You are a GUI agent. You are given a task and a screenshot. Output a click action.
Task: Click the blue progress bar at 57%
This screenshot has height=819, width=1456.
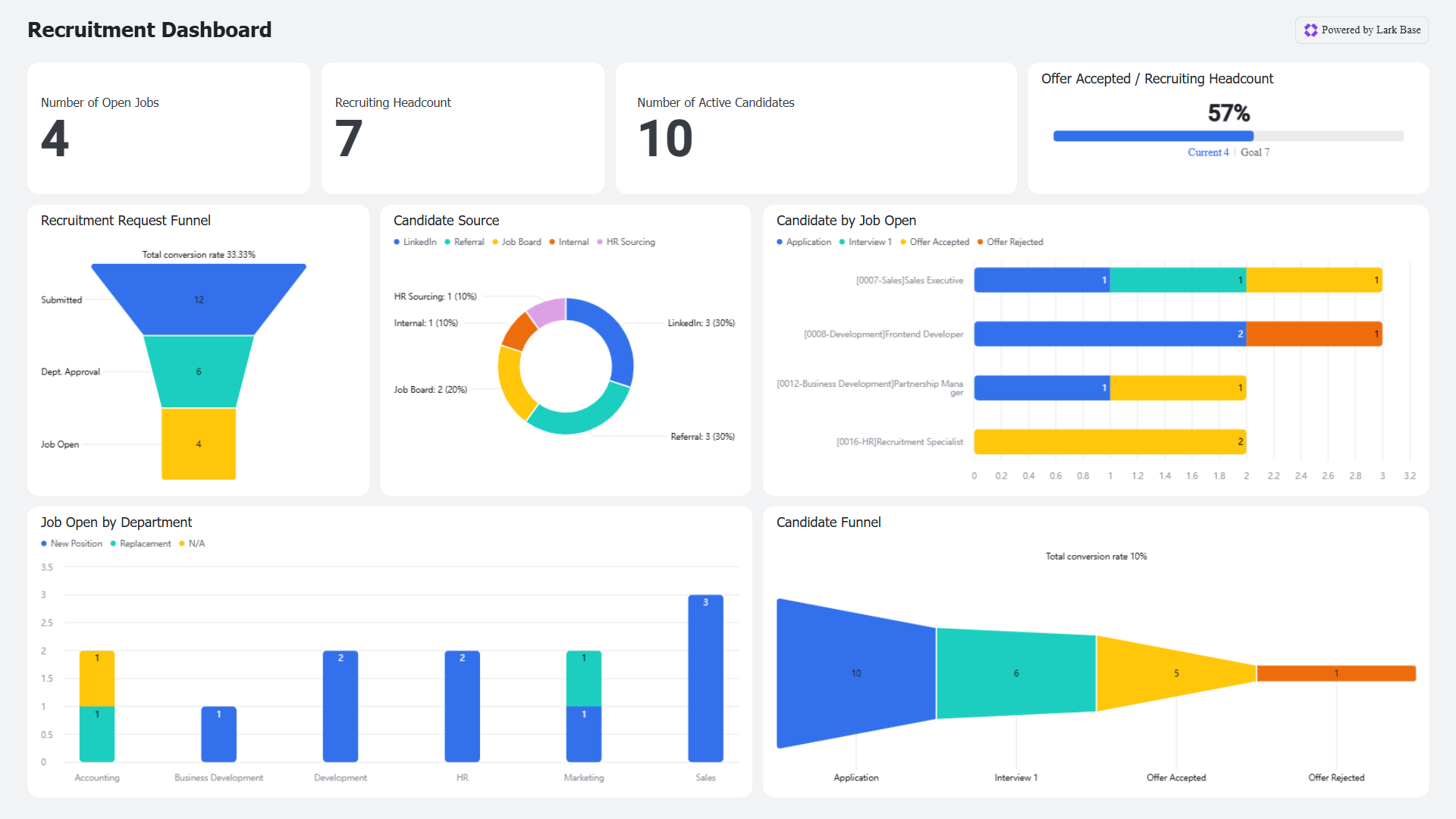(1153, 136)
